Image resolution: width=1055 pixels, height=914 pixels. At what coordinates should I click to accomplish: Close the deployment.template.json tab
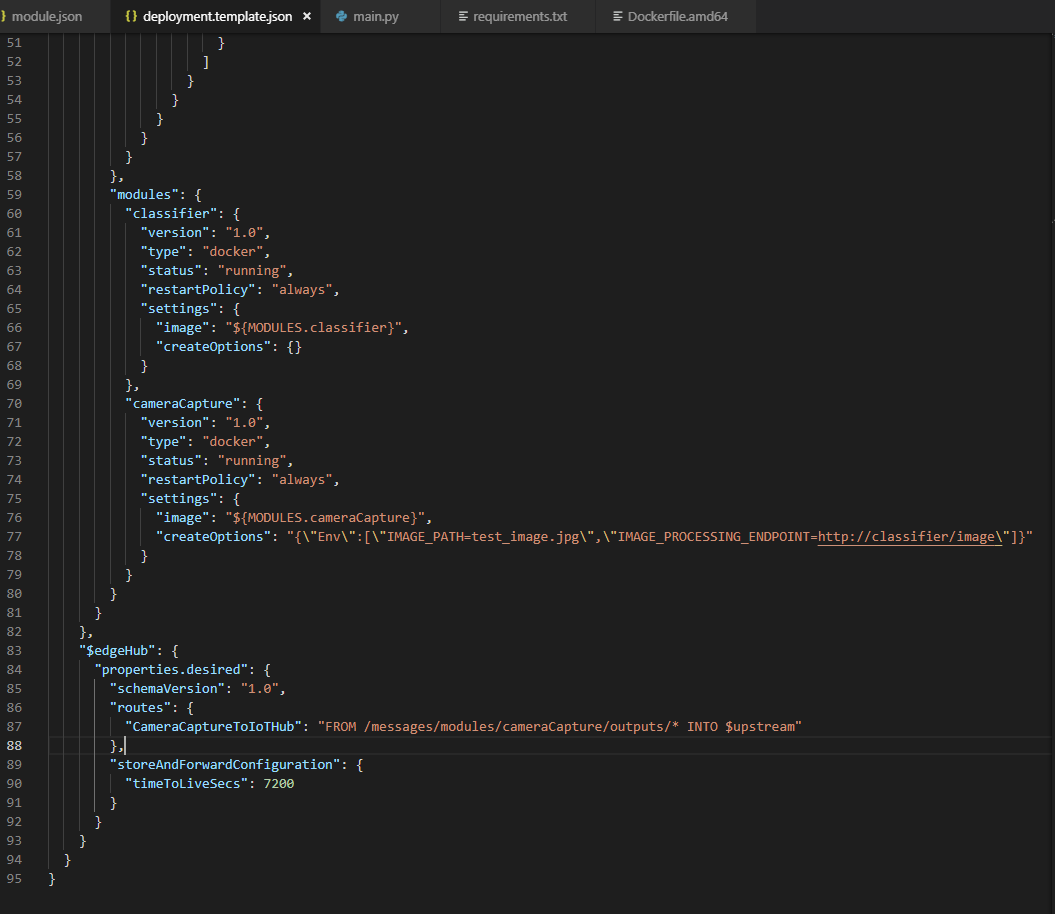point(306,17)
